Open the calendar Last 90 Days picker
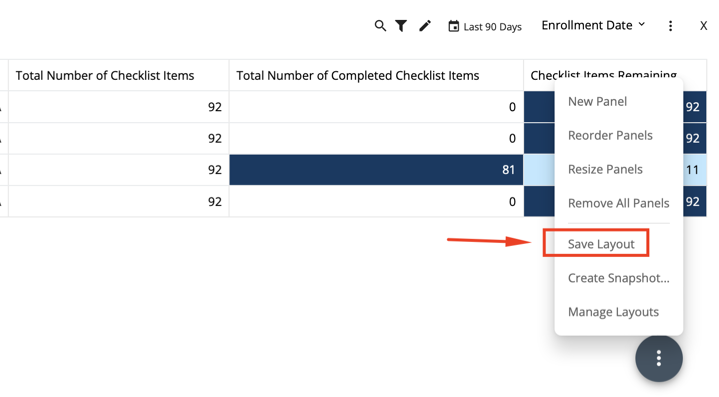Image resolution: width=719 pixels, height=397 pixels. [485, 27]
